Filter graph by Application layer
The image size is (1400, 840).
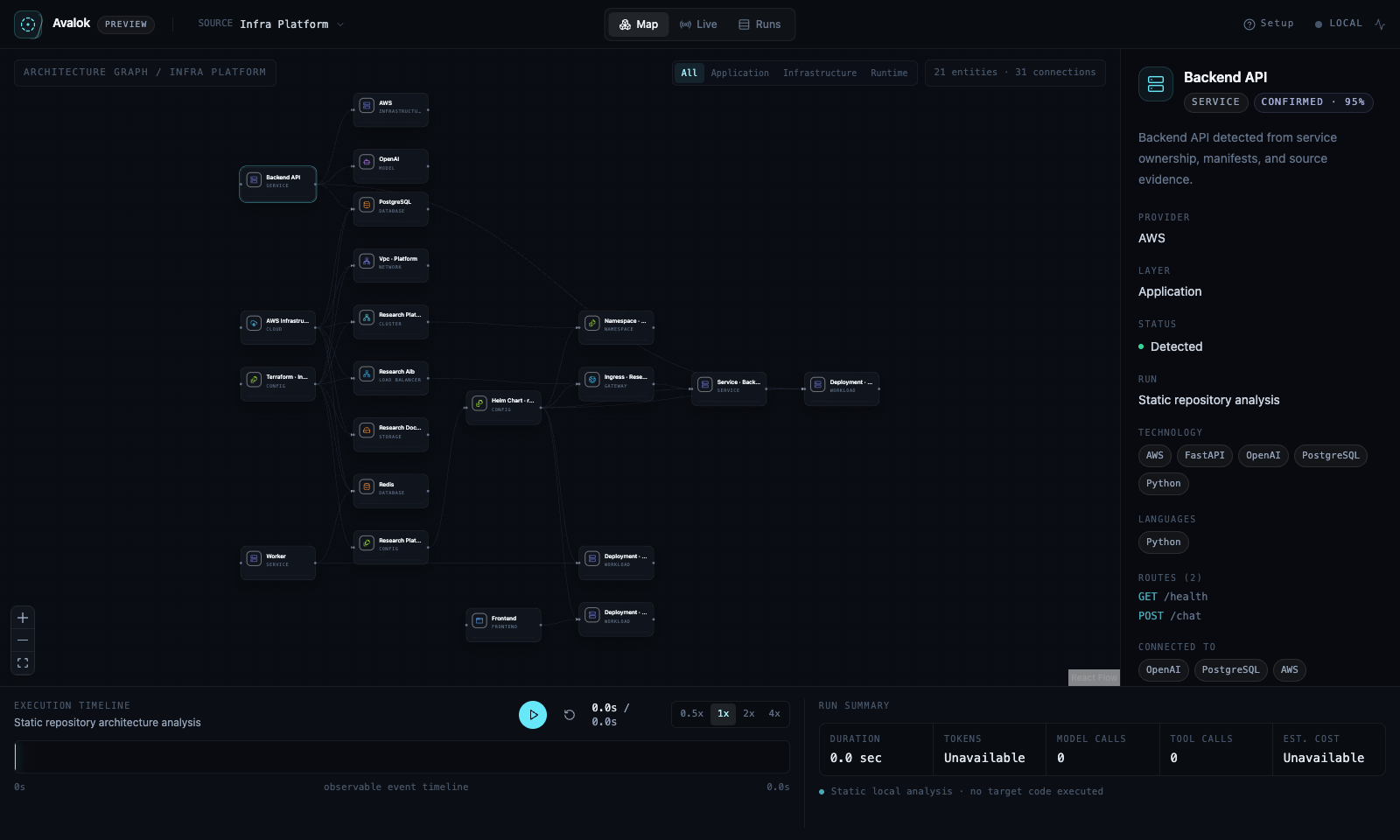(740, 73)
